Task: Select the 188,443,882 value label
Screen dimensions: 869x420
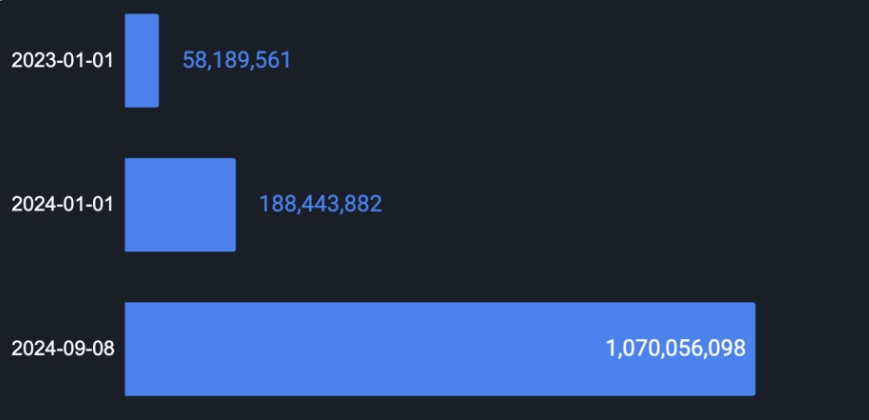Action: (x=321, y=204)
